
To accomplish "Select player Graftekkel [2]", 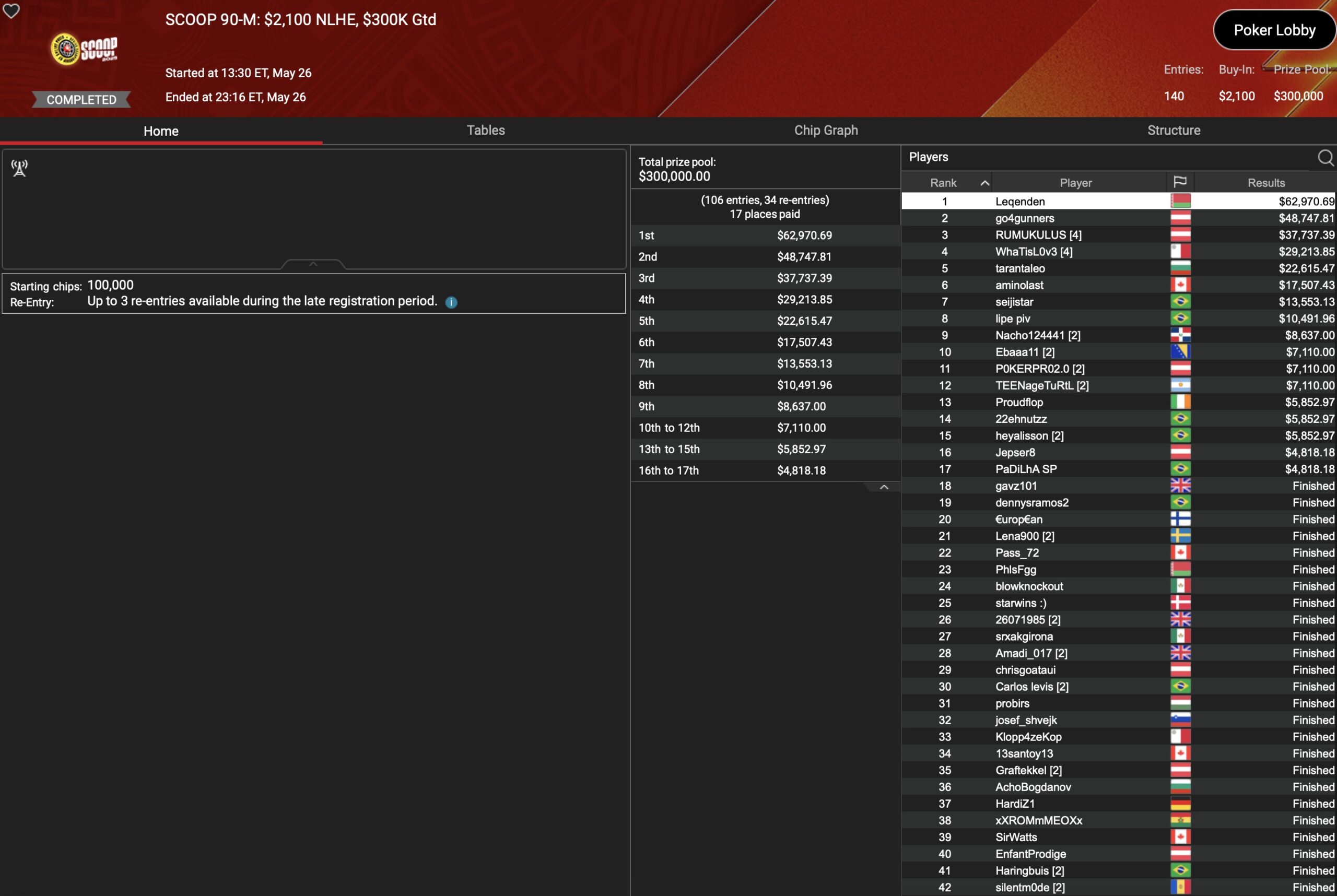I will (x=1119, y=770).
